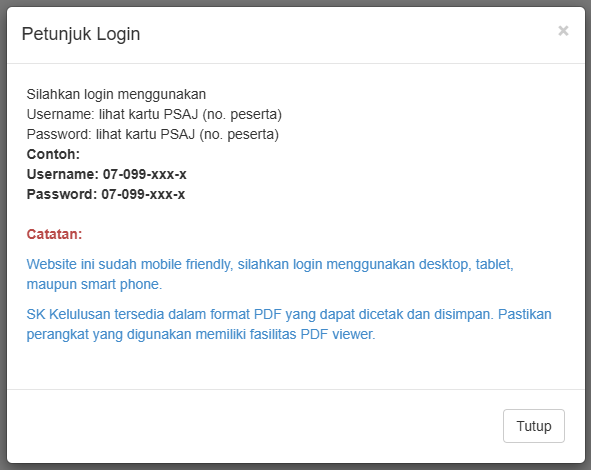
Task: Close the Petunjuk Login dialog with the X
Action: (x=563, y=31)
